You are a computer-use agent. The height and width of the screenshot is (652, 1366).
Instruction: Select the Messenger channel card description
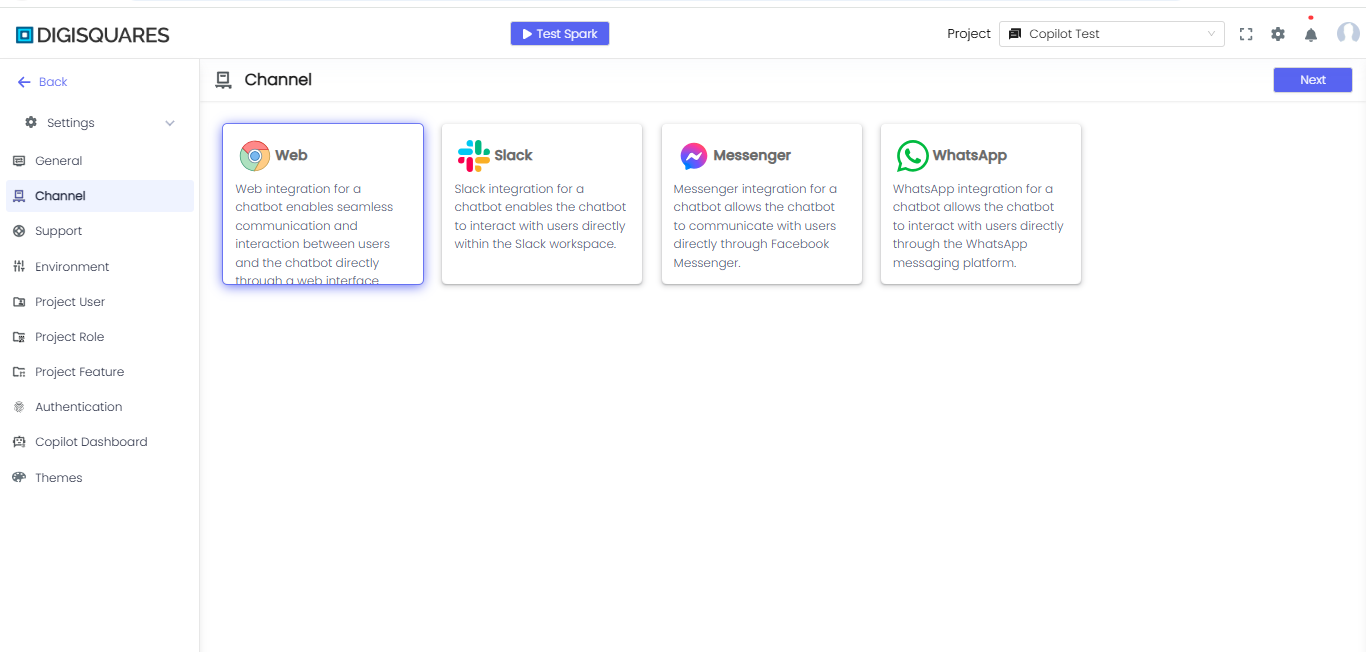756,226
